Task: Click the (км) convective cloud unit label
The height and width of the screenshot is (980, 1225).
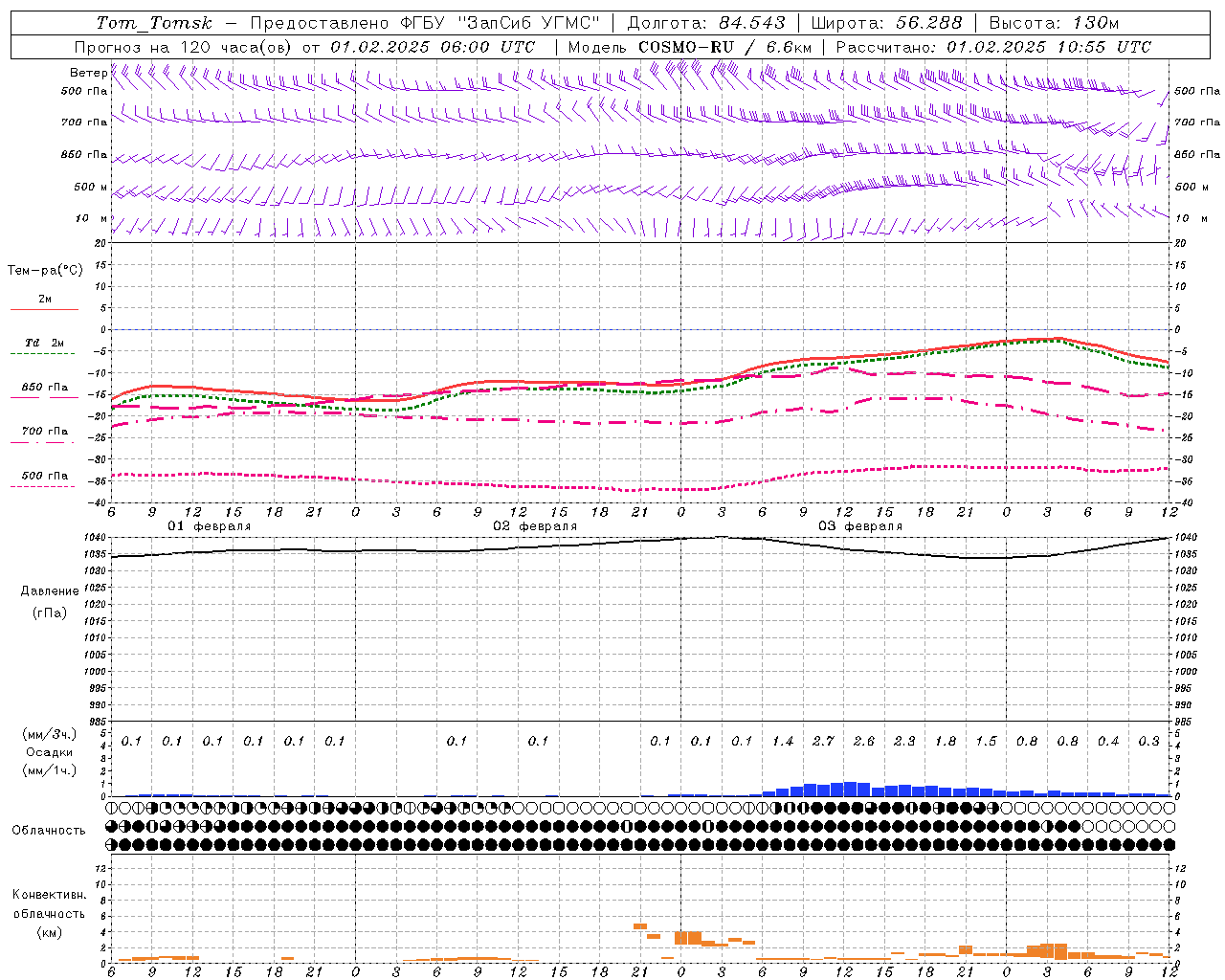Action: pyautogui.click(x=49, y=932)
